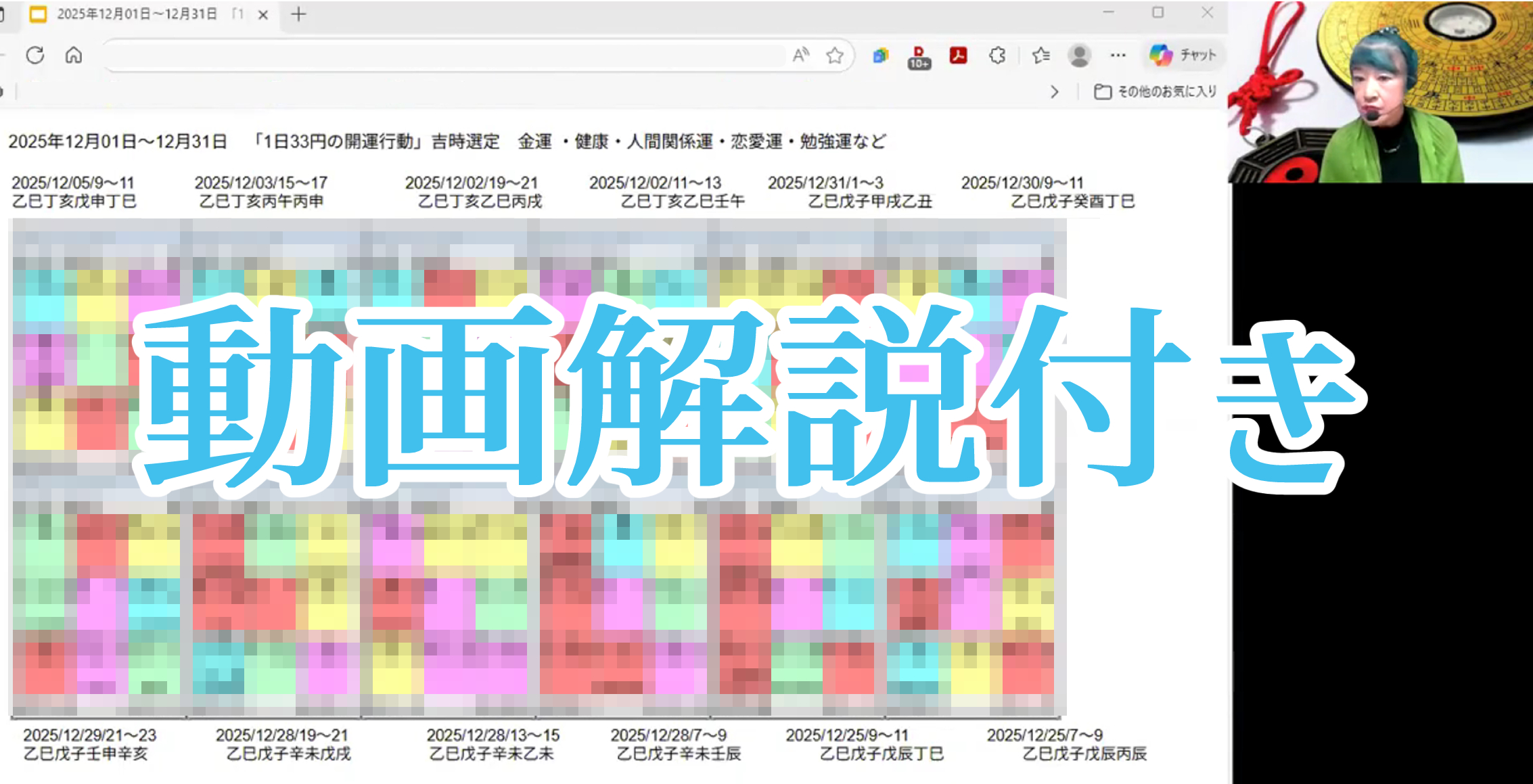
Task: Open the Adobe Acrobat extension icon
Action: tap(958, 55)
